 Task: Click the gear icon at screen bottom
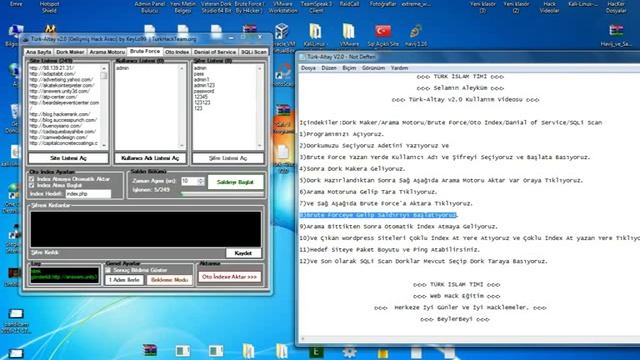click(349, 351)
